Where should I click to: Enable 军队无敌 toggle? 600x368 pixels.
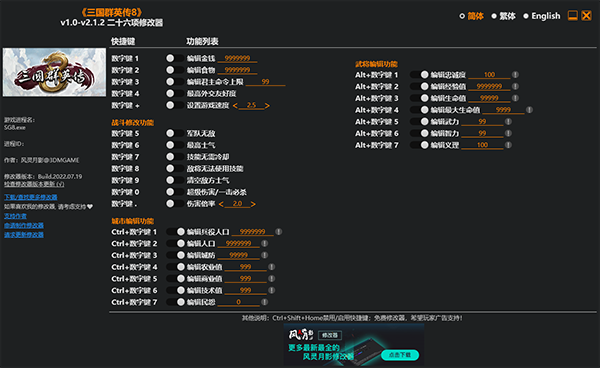(x=174, y=133)
